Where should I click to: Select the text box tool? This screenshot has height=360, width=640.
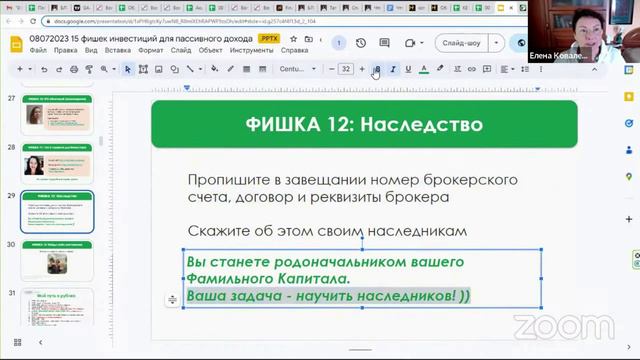point(143,69)
